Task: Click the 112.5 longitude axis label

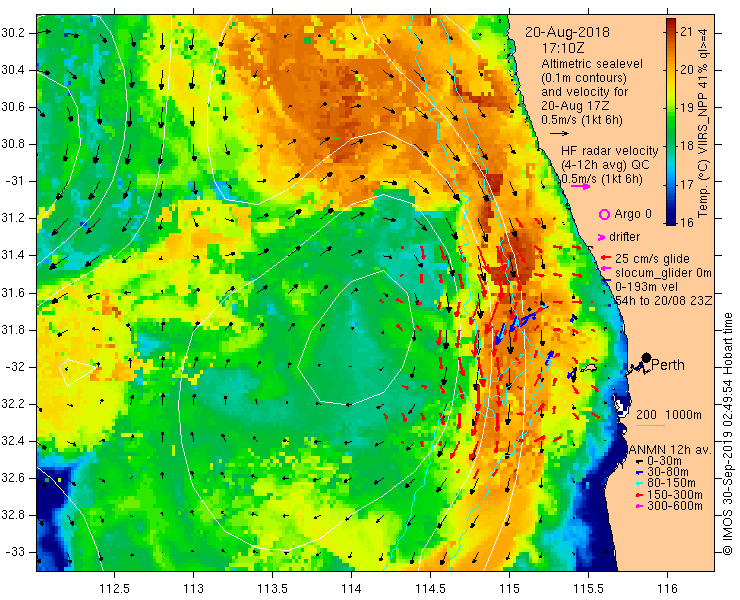Action: [115, 588]
